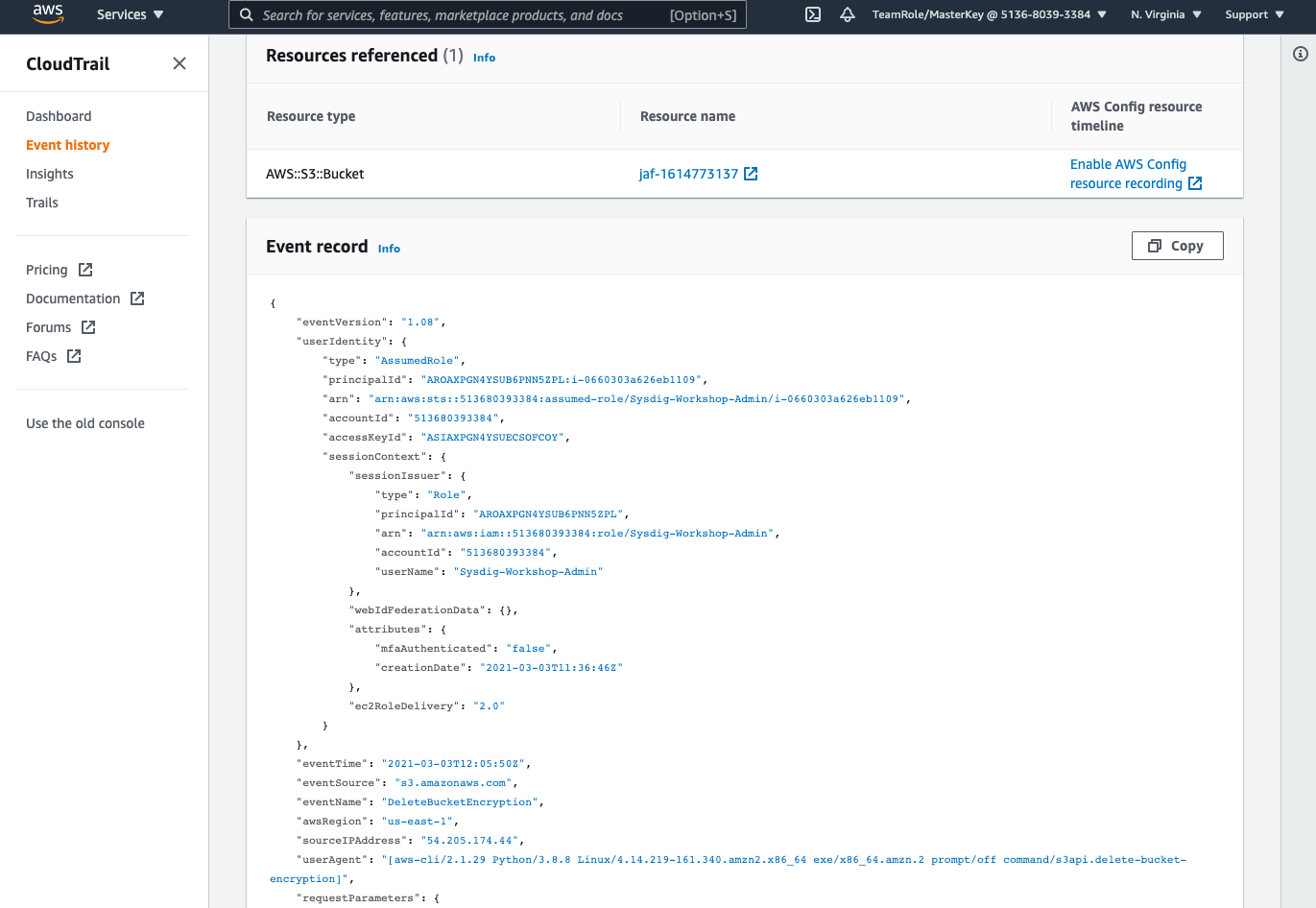The image size is (1316, 908).
Task: Click the "1.08" eventVersion value
Action: click(x=420, y=323)
